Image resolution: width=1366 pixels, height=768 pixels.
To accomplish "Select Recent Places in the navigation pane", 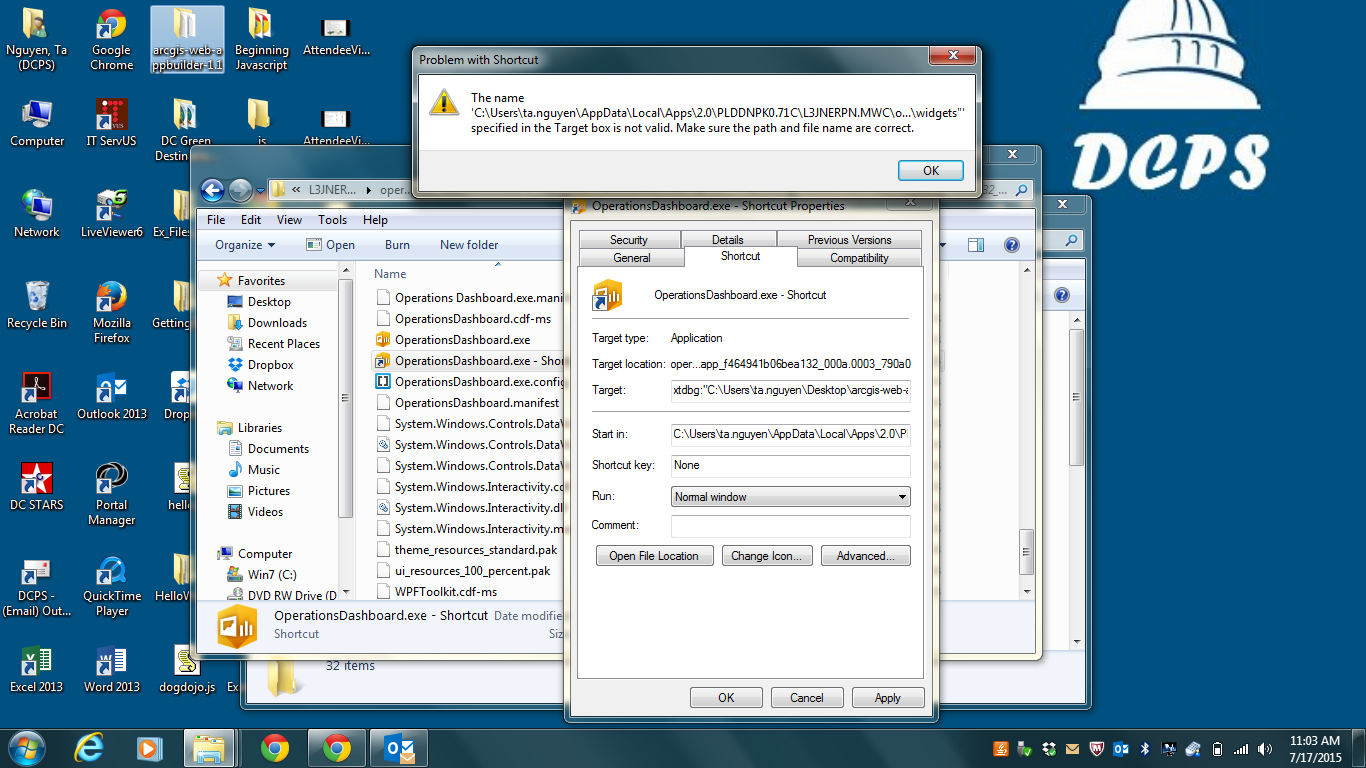I will click(284, 344).
